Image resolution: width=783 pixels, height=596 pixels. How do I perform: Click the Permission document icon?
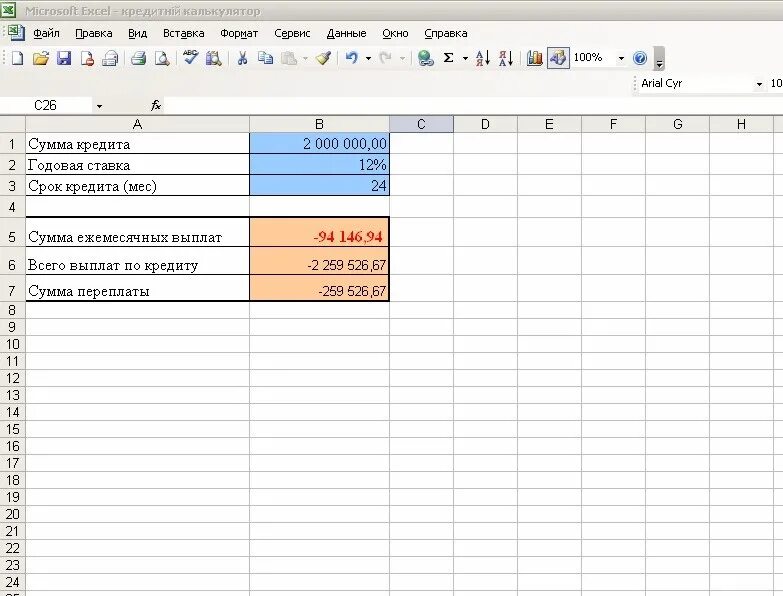87,58
